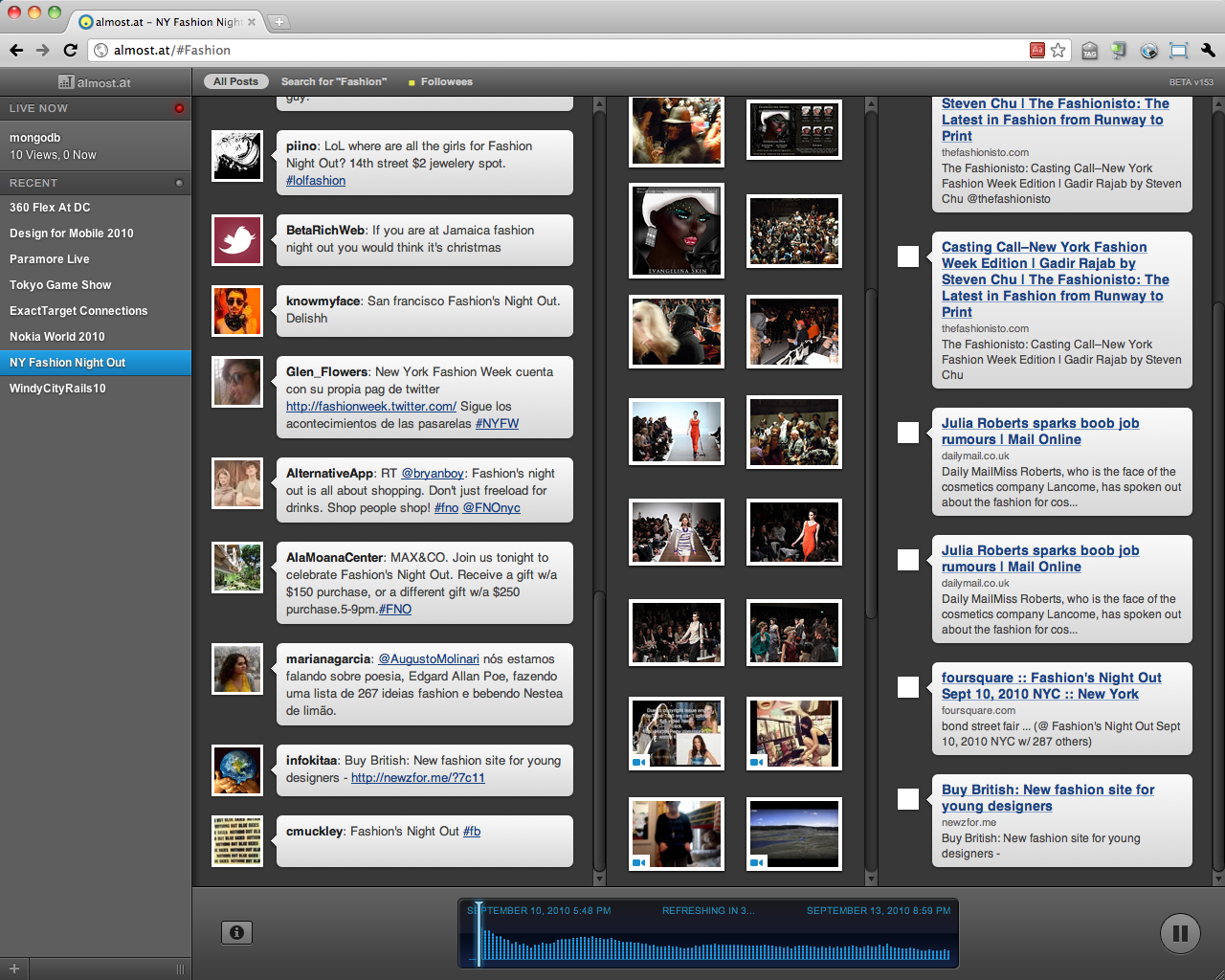Image resolution: width=1225 pixels, height=980 pixels.
Task: Open the large Evangelina Skin photo thumbnail
Action: [x=677, y=231]
